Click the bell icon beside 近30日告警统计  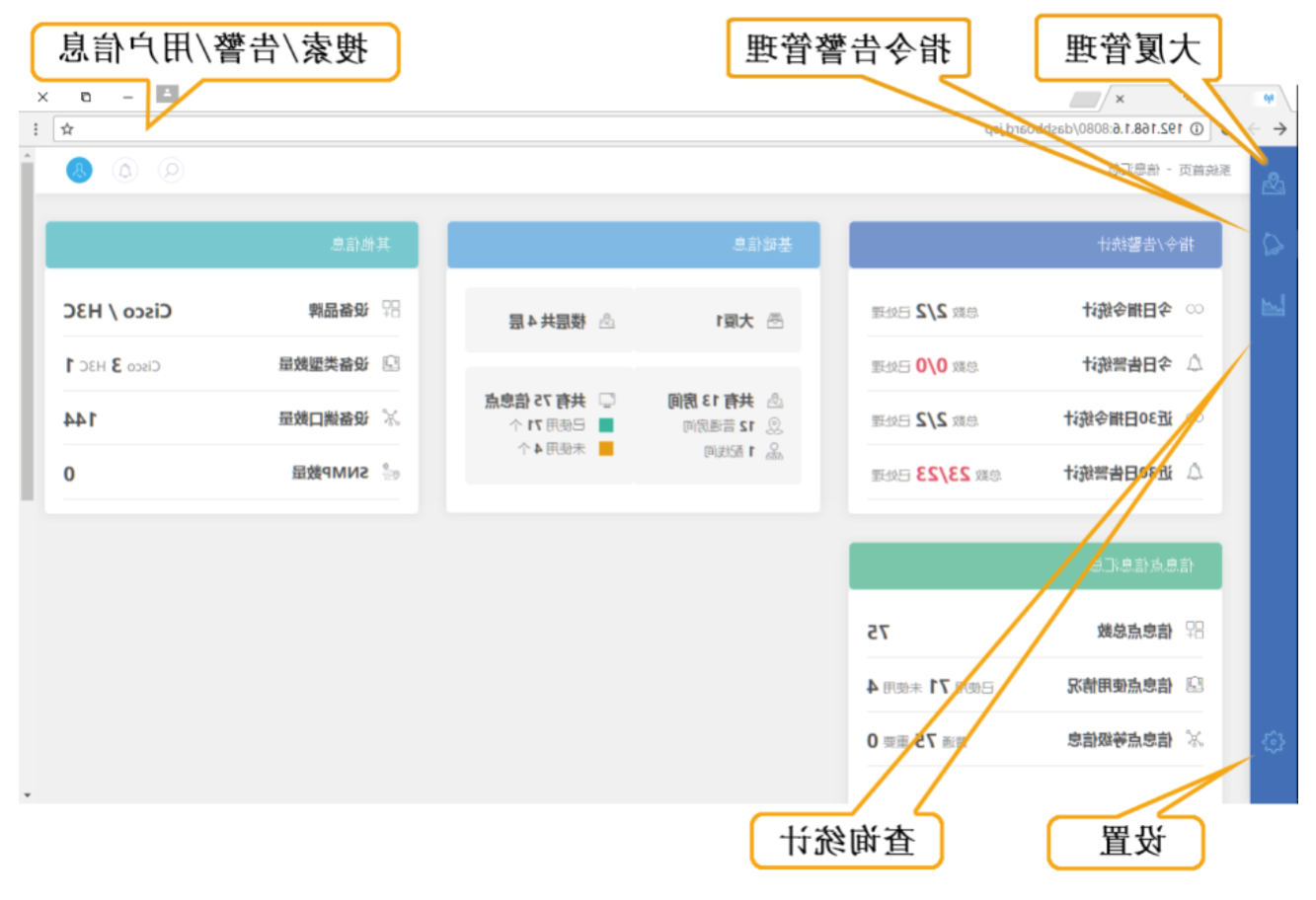coord(1195,472)
